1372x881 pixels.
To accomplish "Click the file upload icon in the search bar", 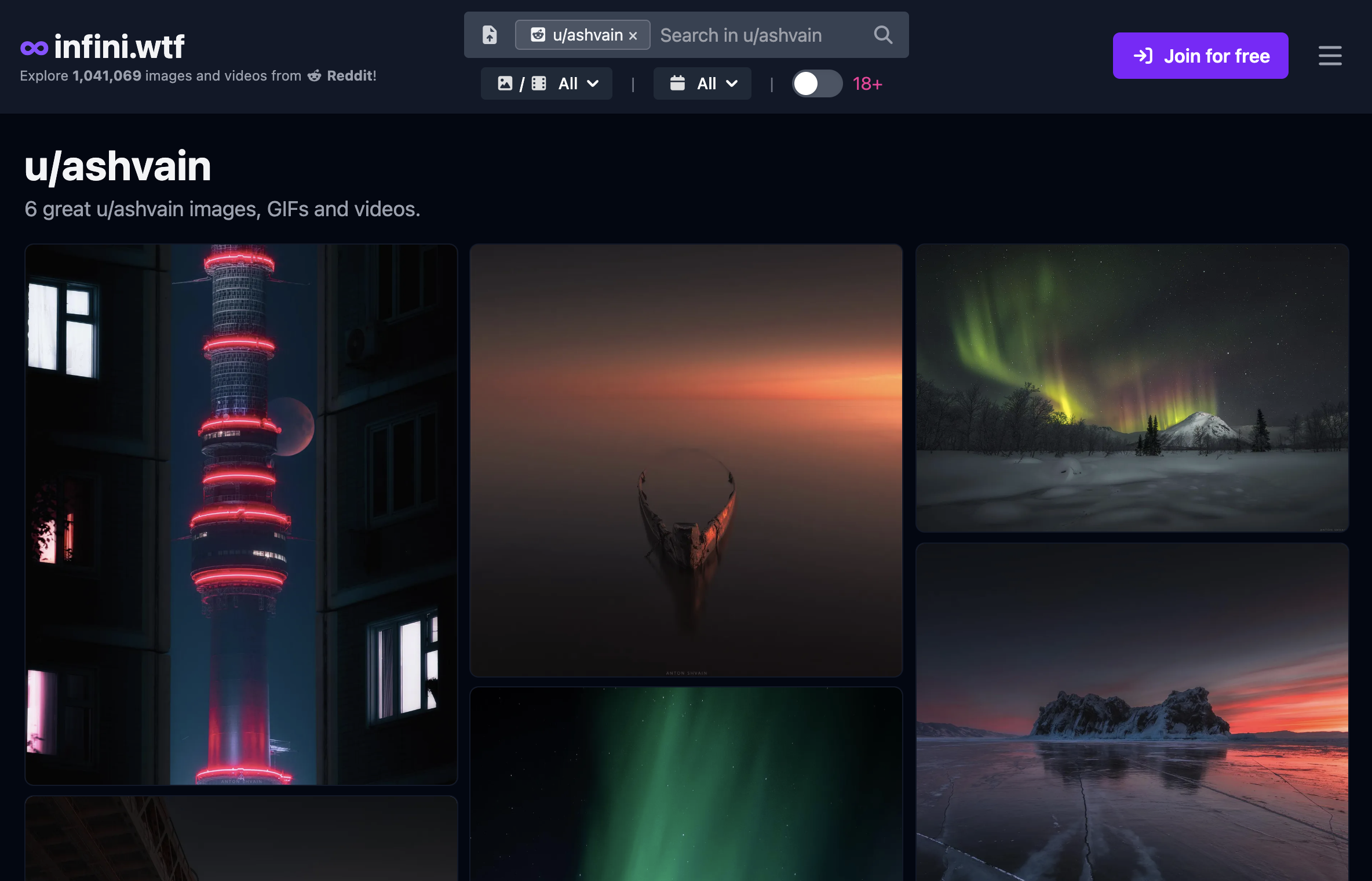I will click(490, 35).
